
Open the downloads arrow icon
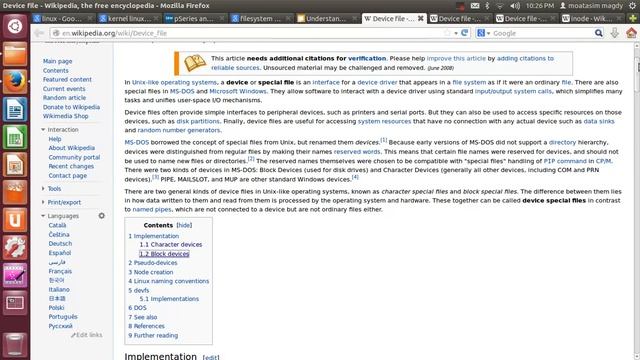[615, 33]
